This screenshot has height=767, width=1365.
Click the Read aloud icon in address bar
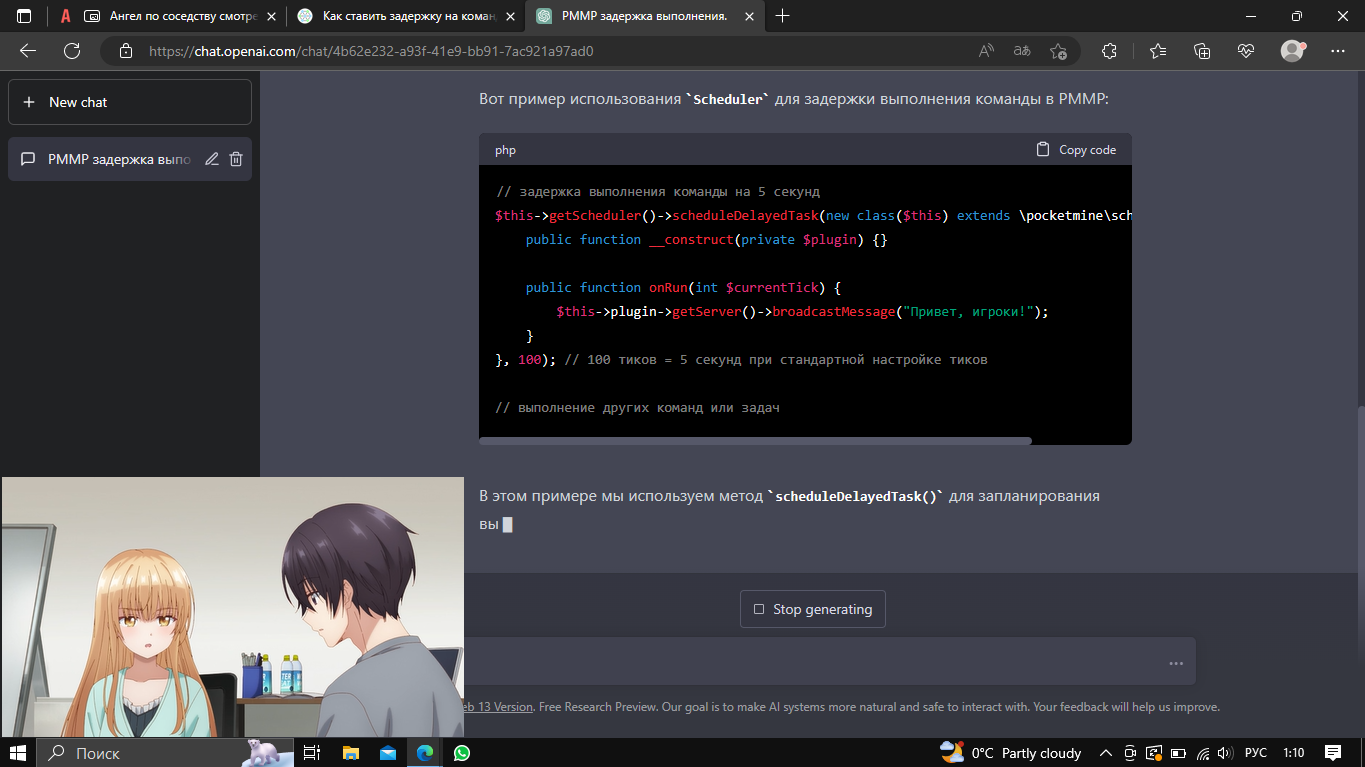point(986,51)
